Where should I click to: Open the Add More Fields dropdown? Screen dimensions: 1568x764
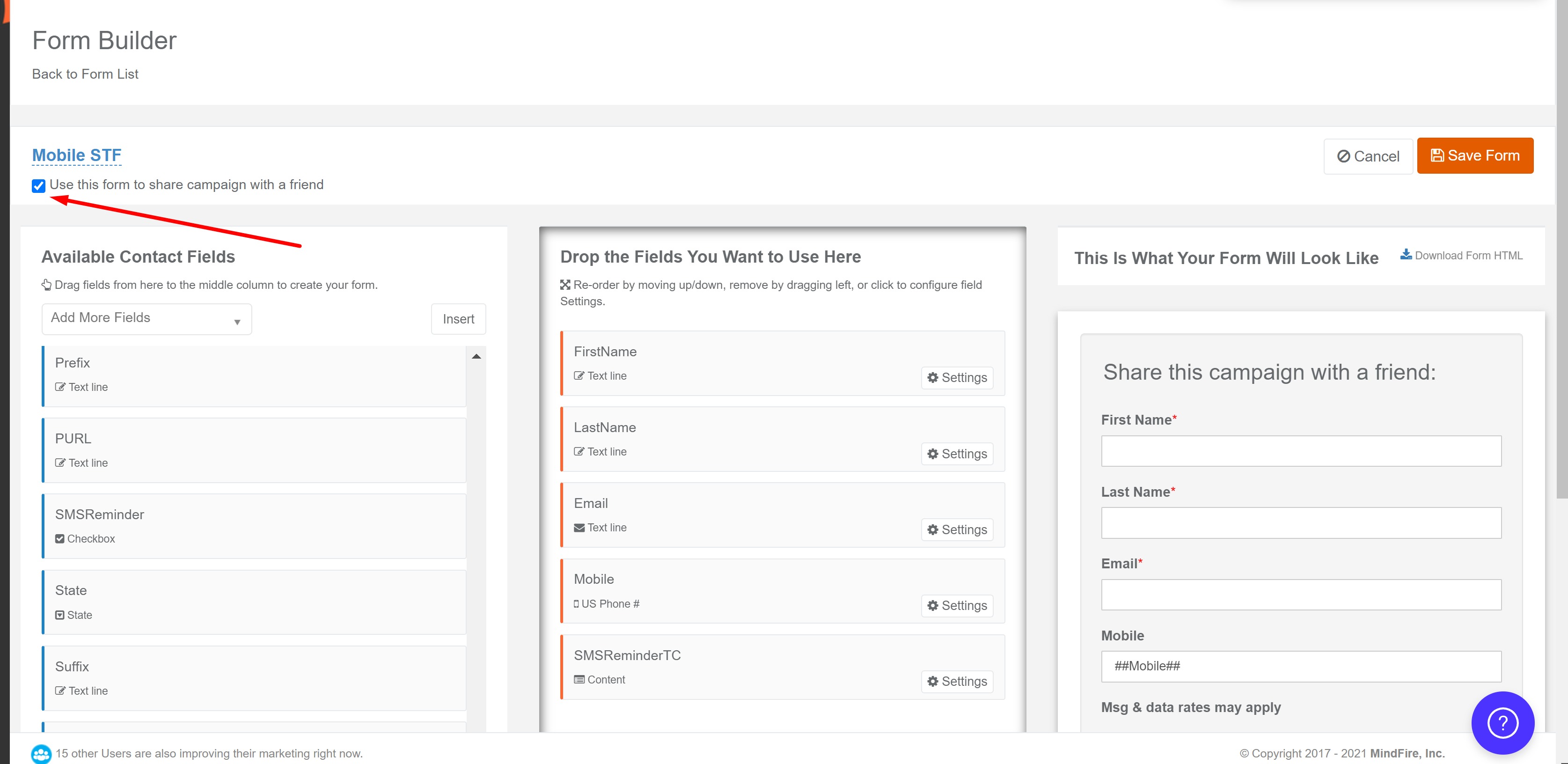[147, 318]
